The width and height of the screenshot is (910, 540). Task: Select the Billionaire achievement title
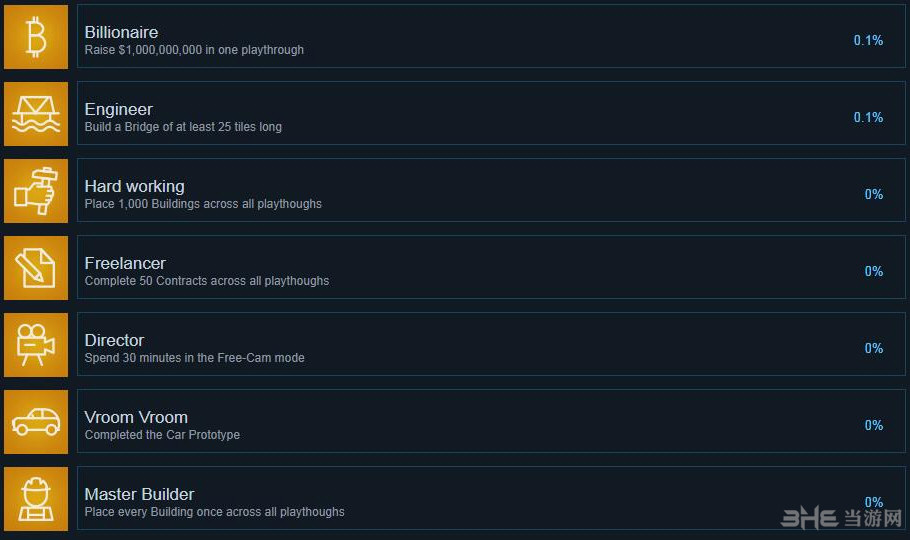click(x=121, y=33)
